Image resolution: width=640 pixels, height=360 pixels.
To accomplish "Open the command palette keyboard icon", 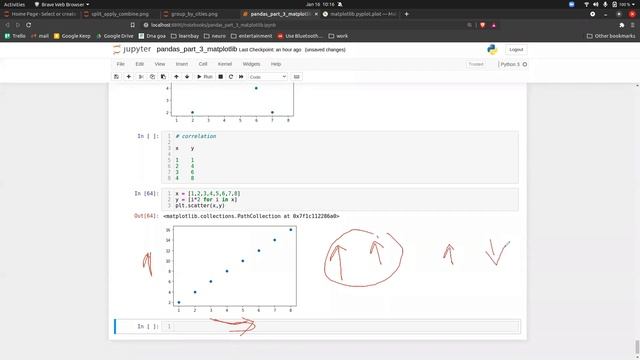I will coord(297,77).
